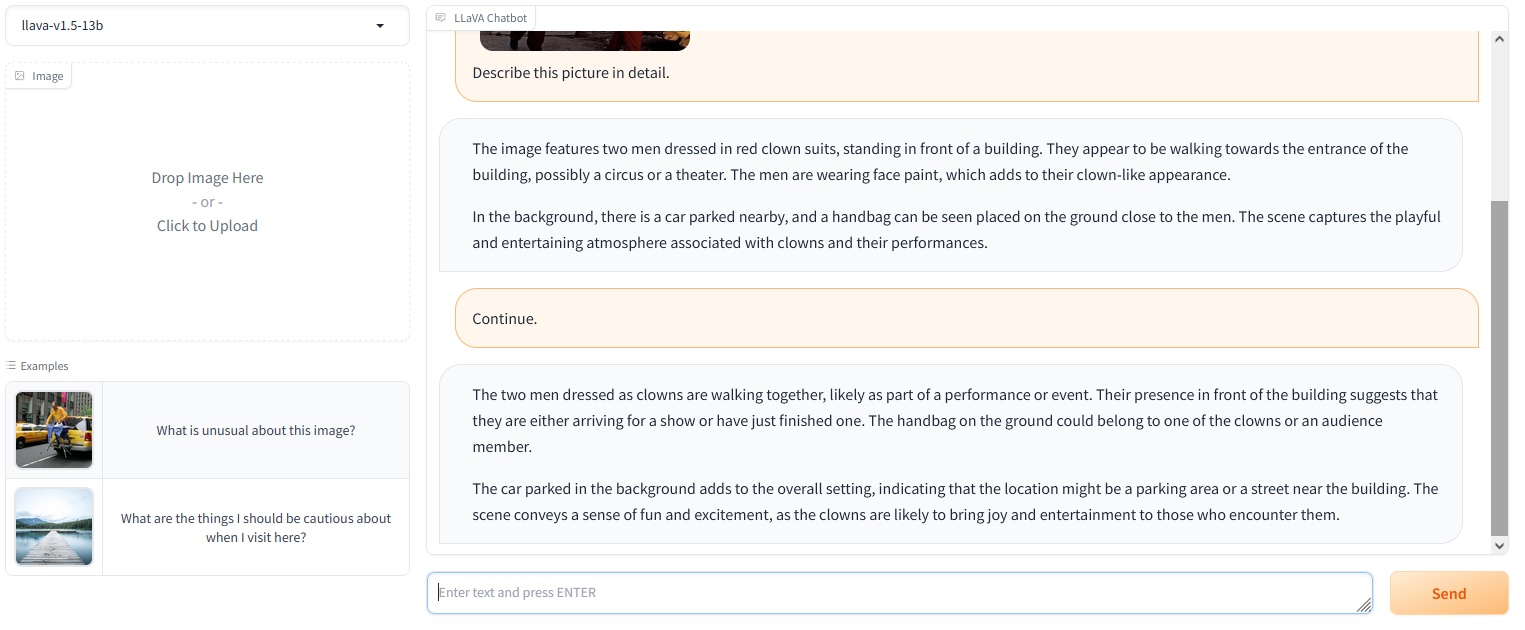Click the 'Enter text and press ENTER' field
The width and height of the screenshot is (1525, 630).
coord(899,593)
